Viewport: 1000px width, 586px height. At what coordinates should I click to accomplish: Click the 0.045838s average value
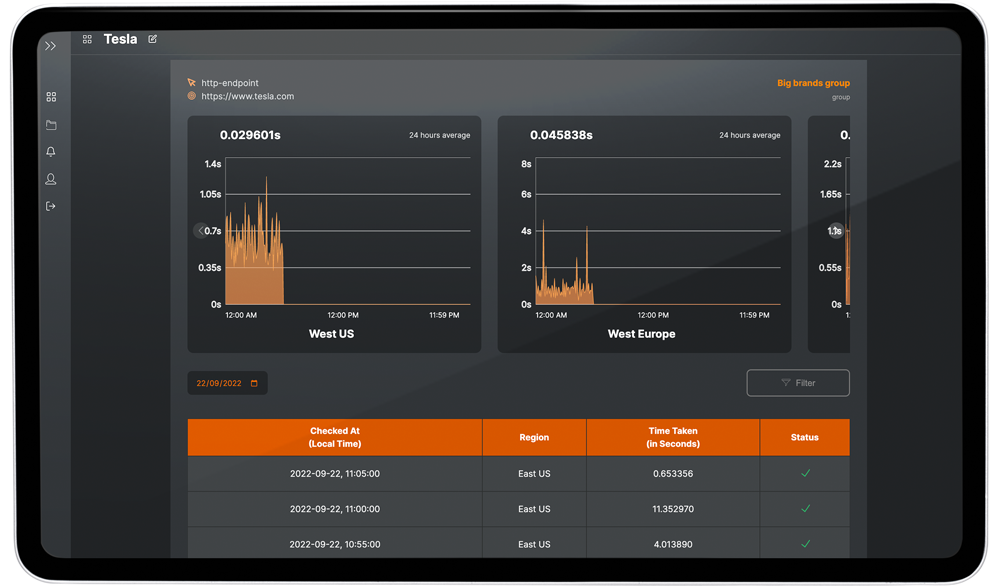(561, 135)
